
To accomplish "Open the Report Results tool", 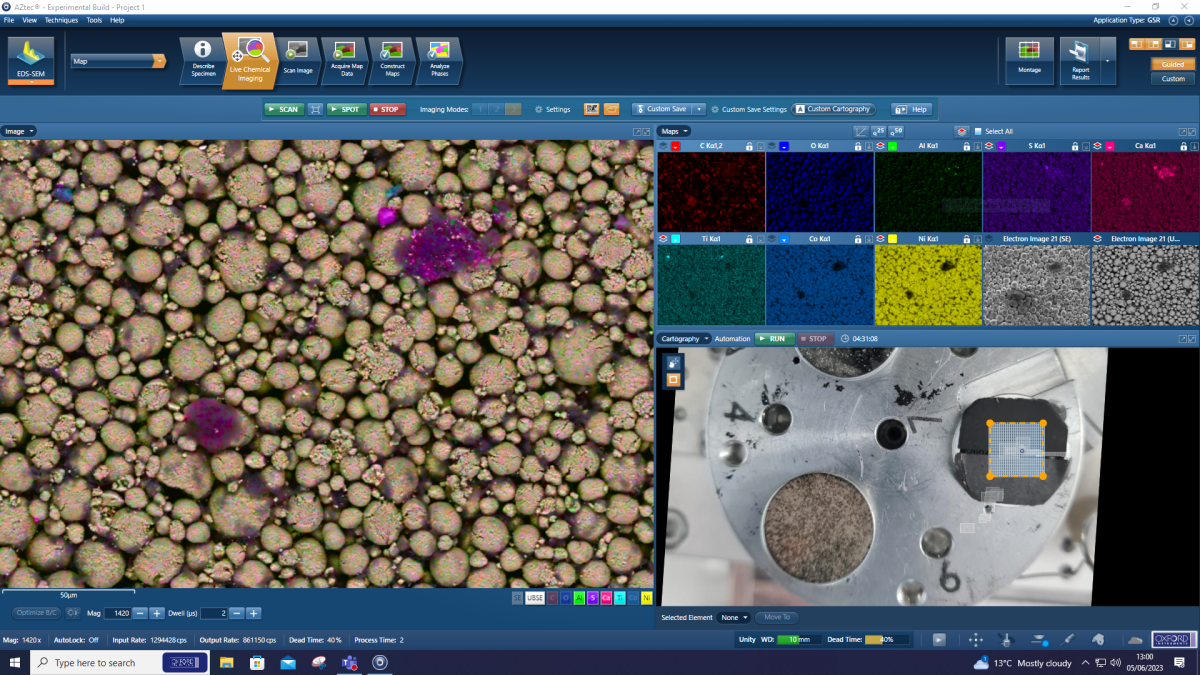I will pos(1080,60).
